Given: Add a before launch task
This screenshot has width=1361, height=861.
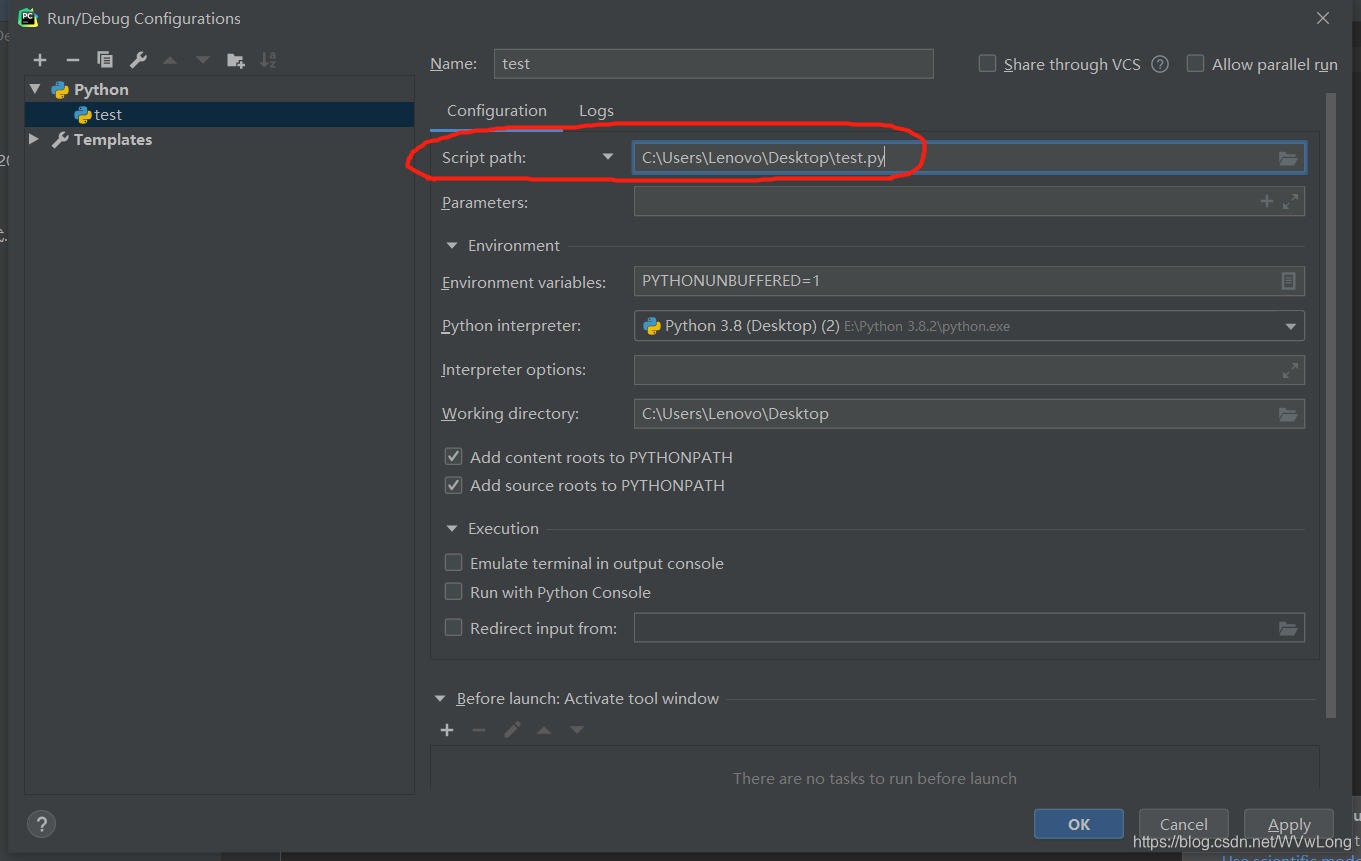Looking at the screenshot, I should tap(447, 730).
